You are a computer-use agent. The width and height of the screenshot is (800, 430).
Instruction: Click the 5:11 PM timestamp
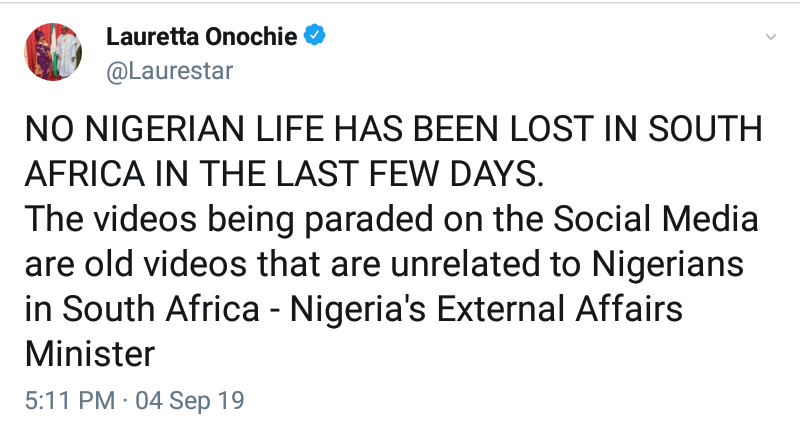66,401
